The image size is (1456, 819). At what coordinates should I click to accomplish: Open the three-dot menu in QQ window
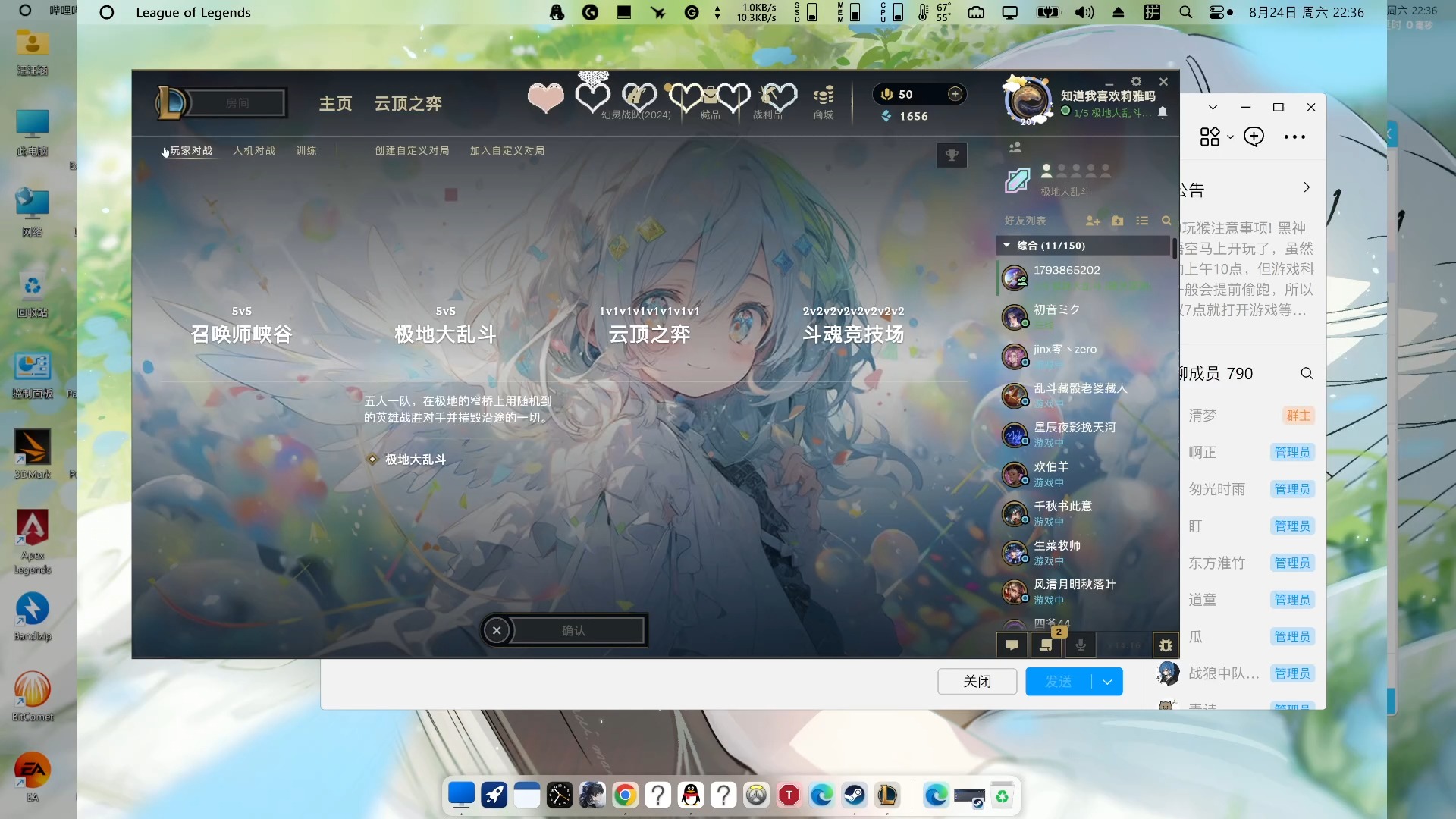(1294, 137)
